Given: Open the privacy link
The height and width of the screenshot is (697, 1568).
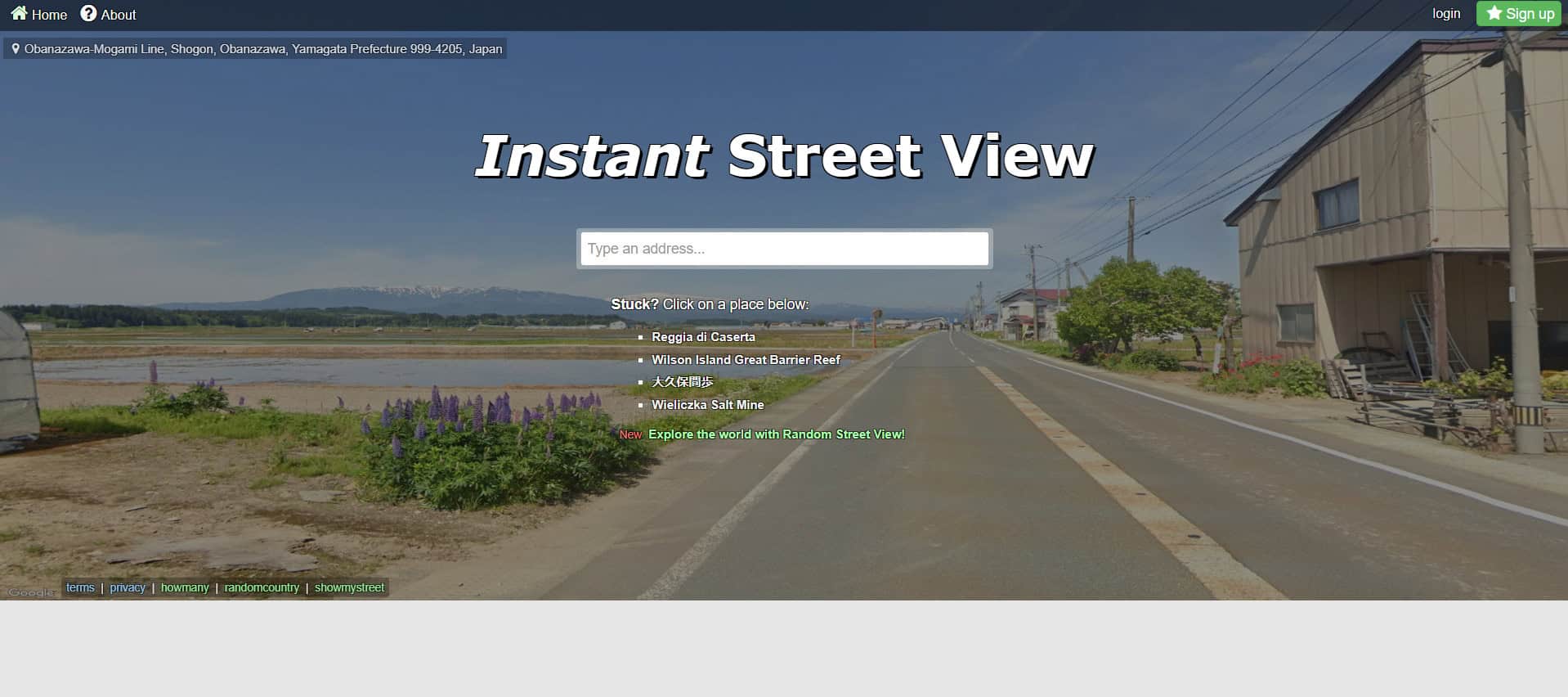Looking at the screenshot, I should pos(128,587).
